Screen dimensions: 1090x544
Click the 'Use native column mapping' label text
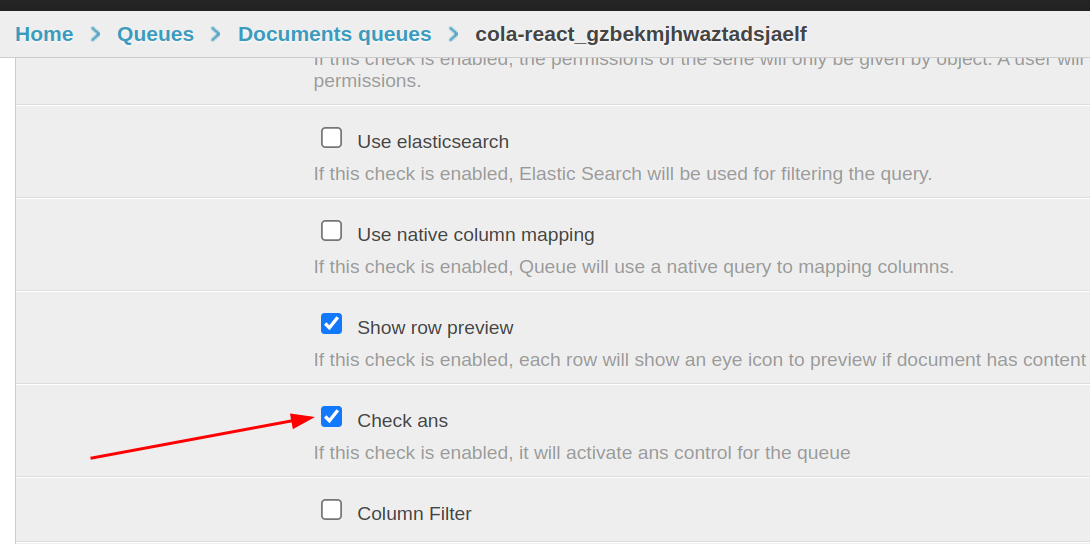(475, 235)
